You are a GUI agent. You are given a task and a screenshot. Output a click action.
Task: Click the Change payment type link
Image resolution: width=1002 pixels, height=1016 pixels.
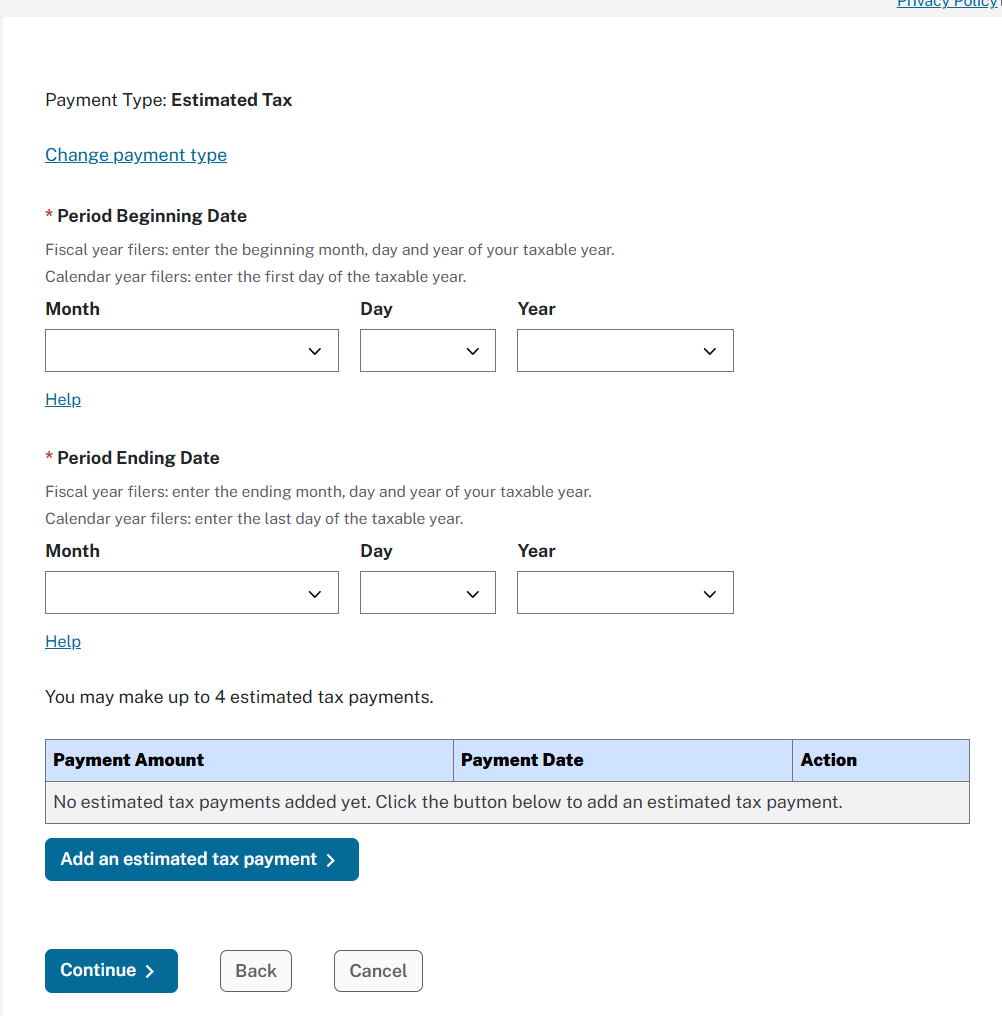(136, 155)
